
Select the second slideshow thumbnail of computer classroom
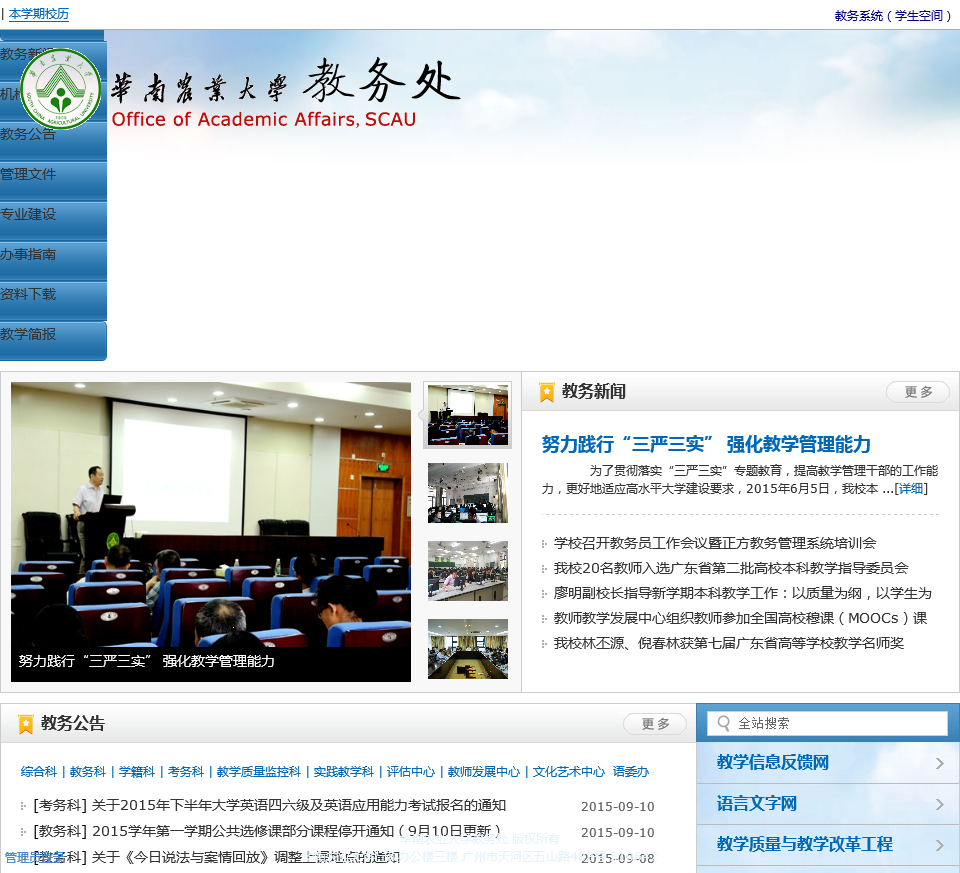coord(468,493)
